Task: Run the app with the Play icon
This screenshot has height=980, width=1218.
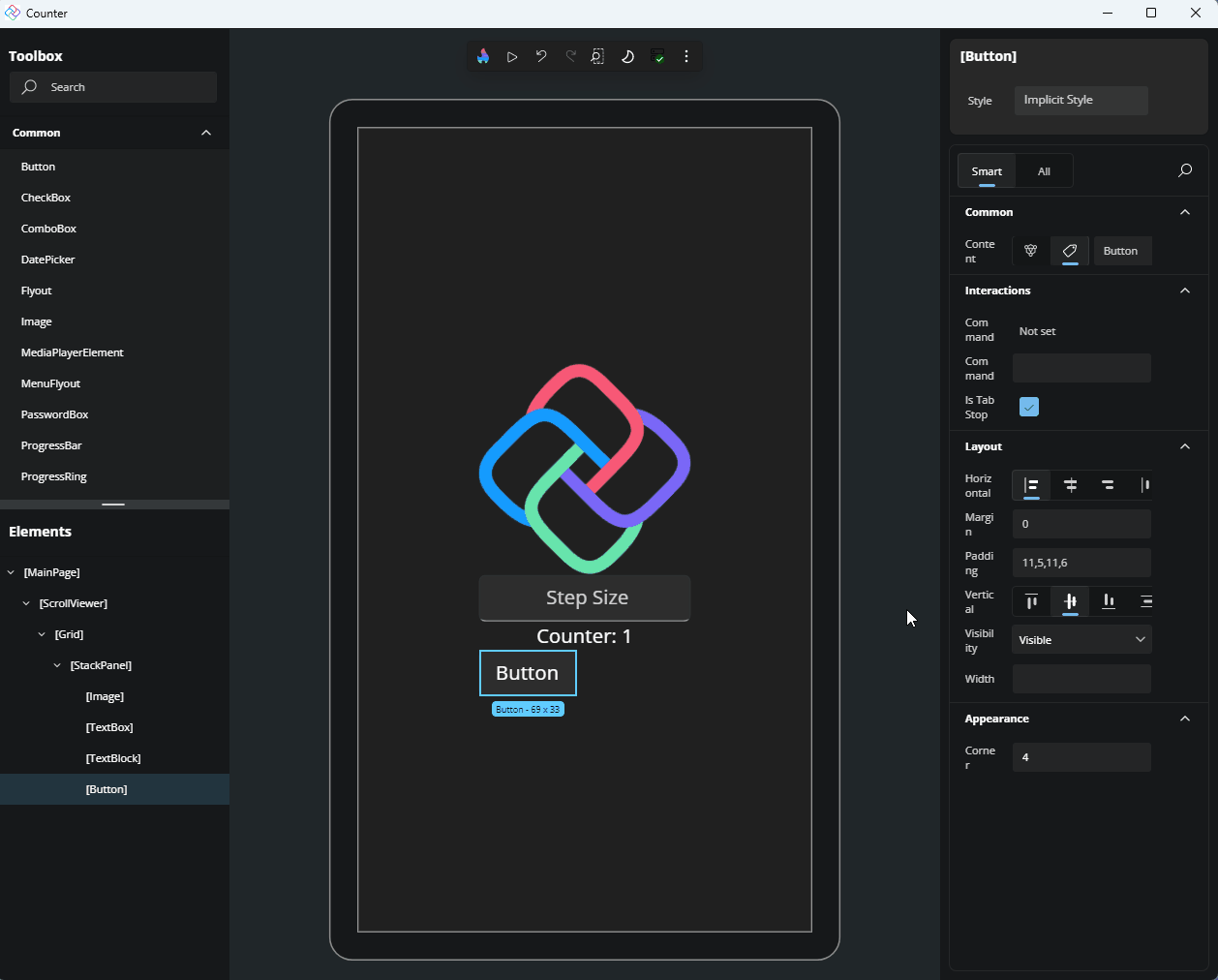Action: [512, 56]
